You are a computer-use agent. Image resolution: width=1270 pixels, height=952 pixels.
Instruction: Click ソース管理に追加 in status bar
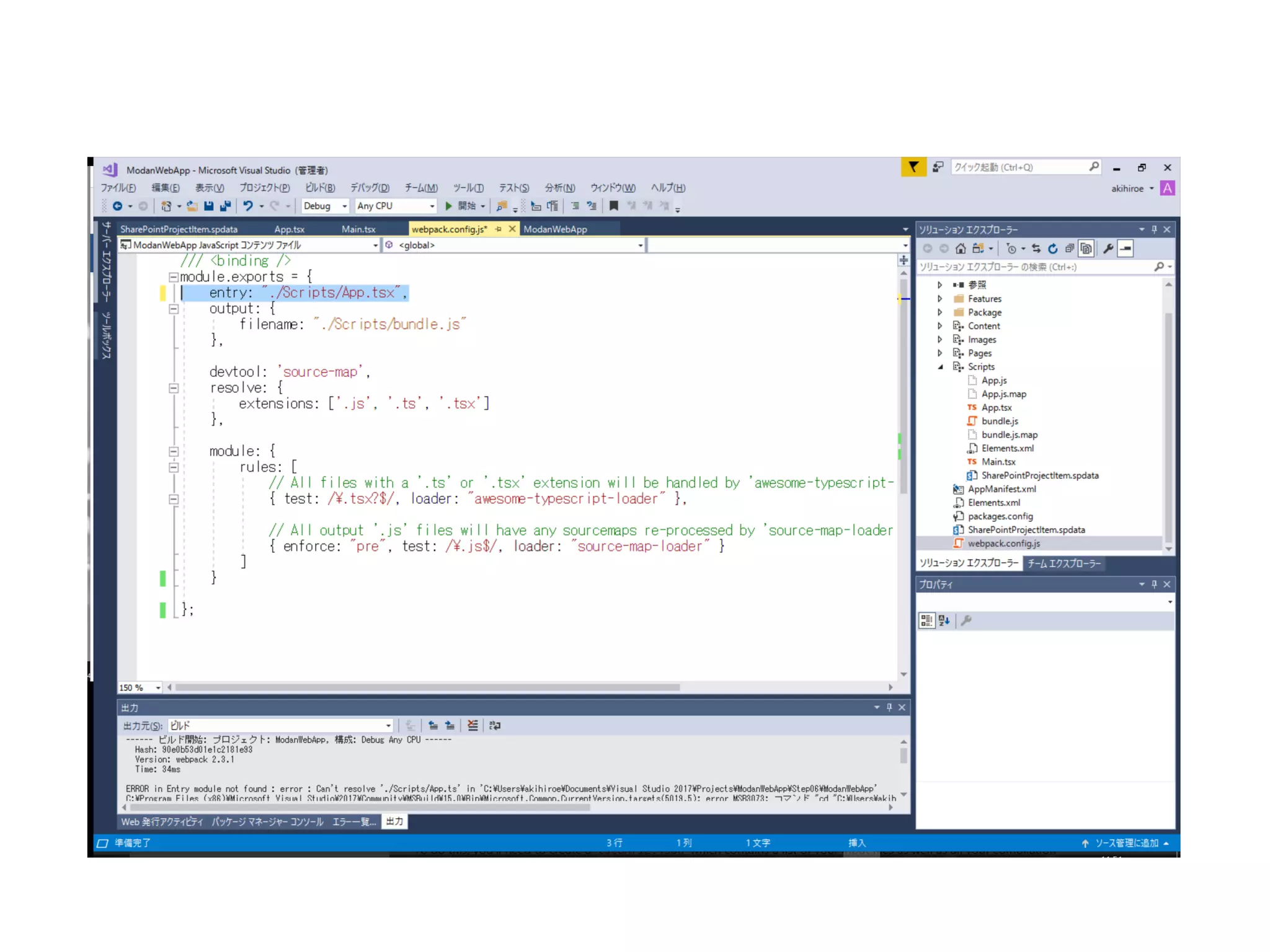(x=1126, y=843)
